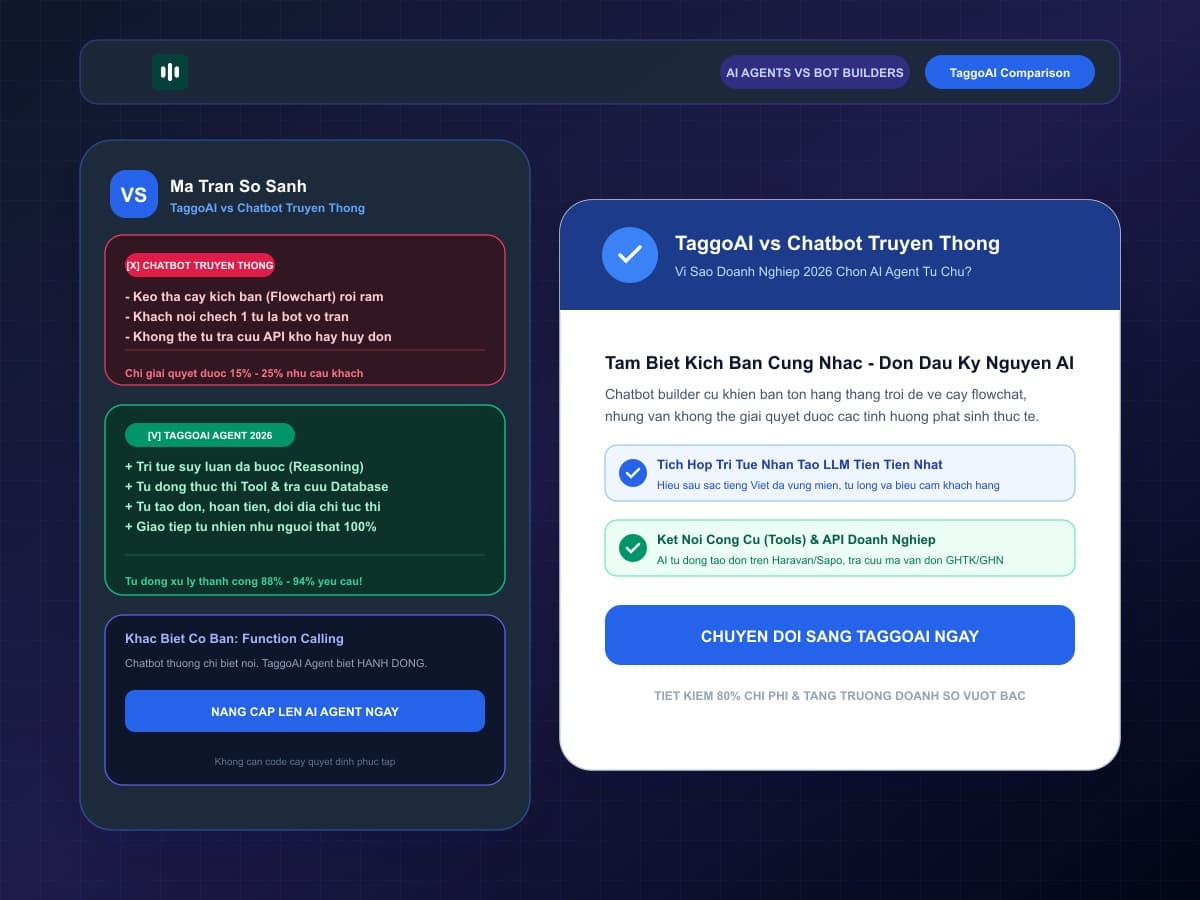This screenshot has height=900, width=1200.
Task: Click text Hieu sau sac tieng Viet
Action: point(828,486)
